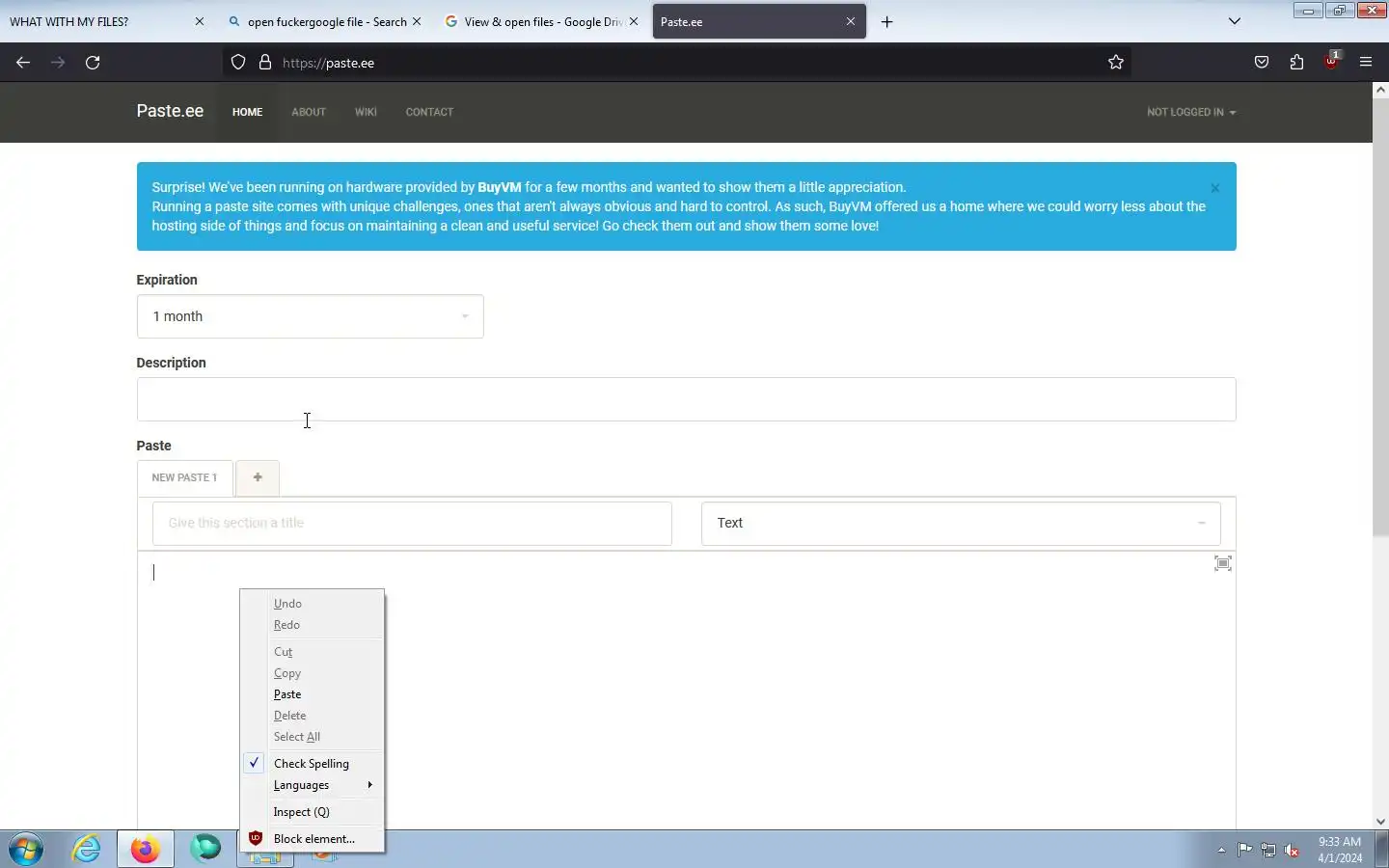1389x868 pixels.
Task: Open the green globe taskbar application
Action: pos(204,850)
